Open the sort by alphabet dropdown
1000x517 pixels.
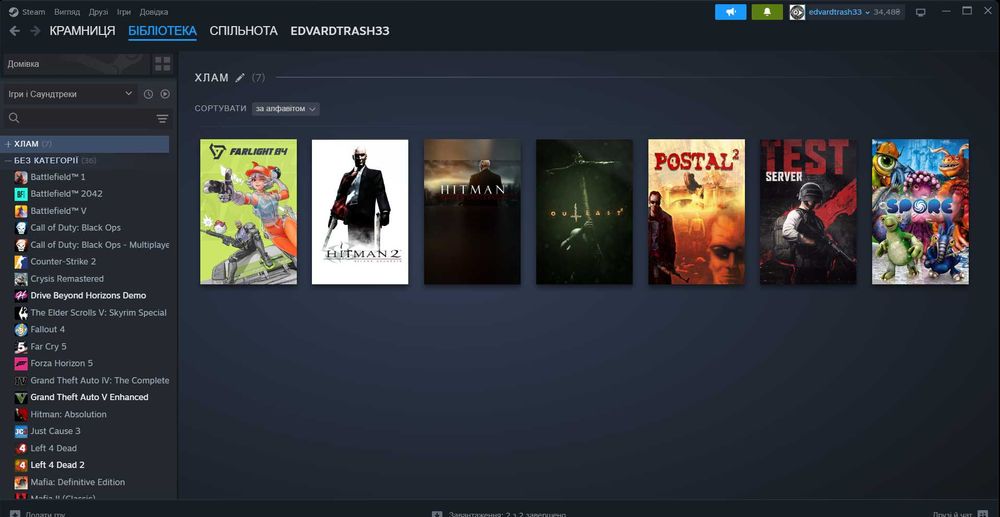click(286, 109)
